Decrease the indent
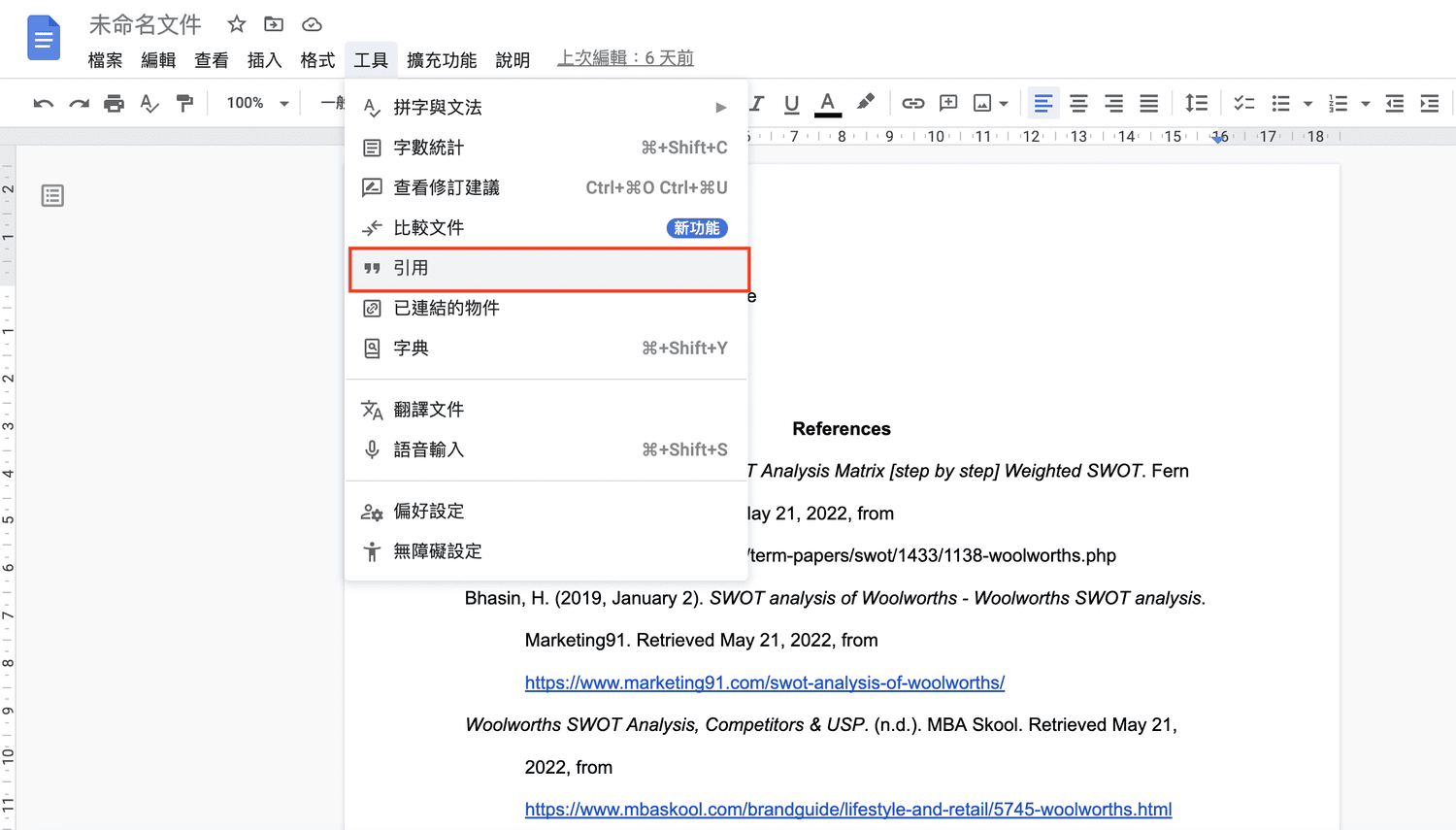The image size is (1456, 830). (1395, 103)
